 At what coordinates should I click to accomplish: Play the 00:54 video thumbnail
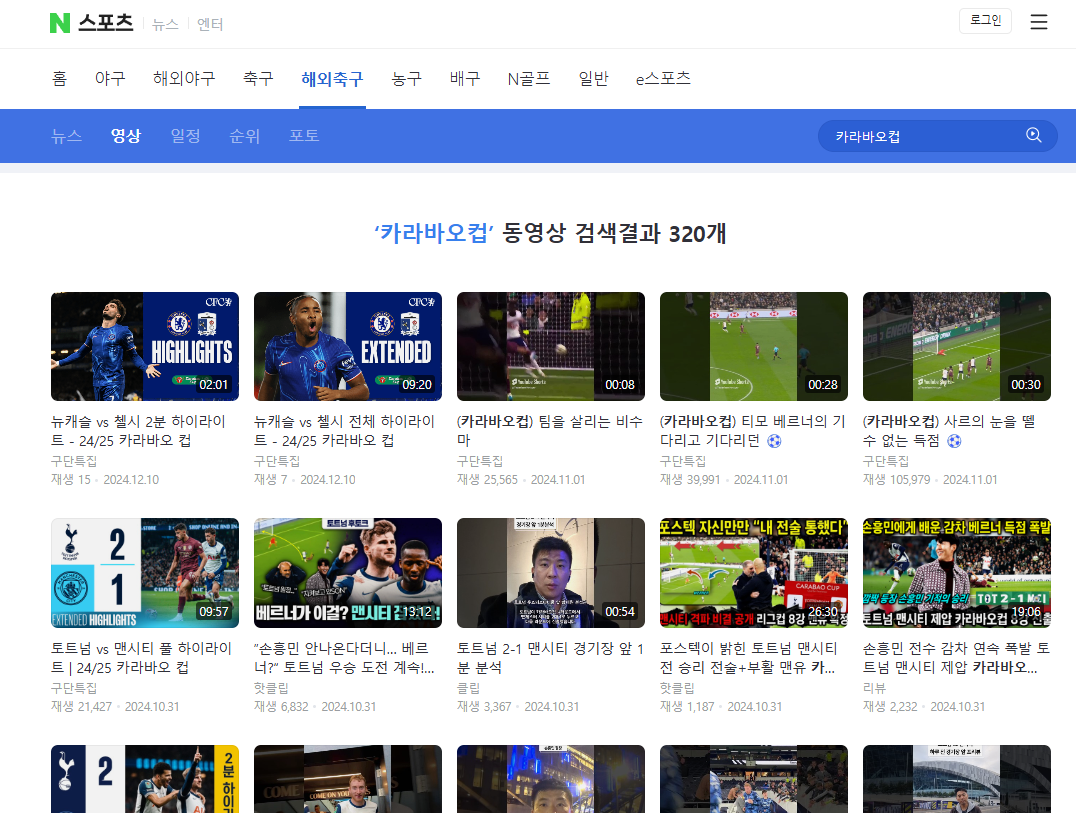551,573
